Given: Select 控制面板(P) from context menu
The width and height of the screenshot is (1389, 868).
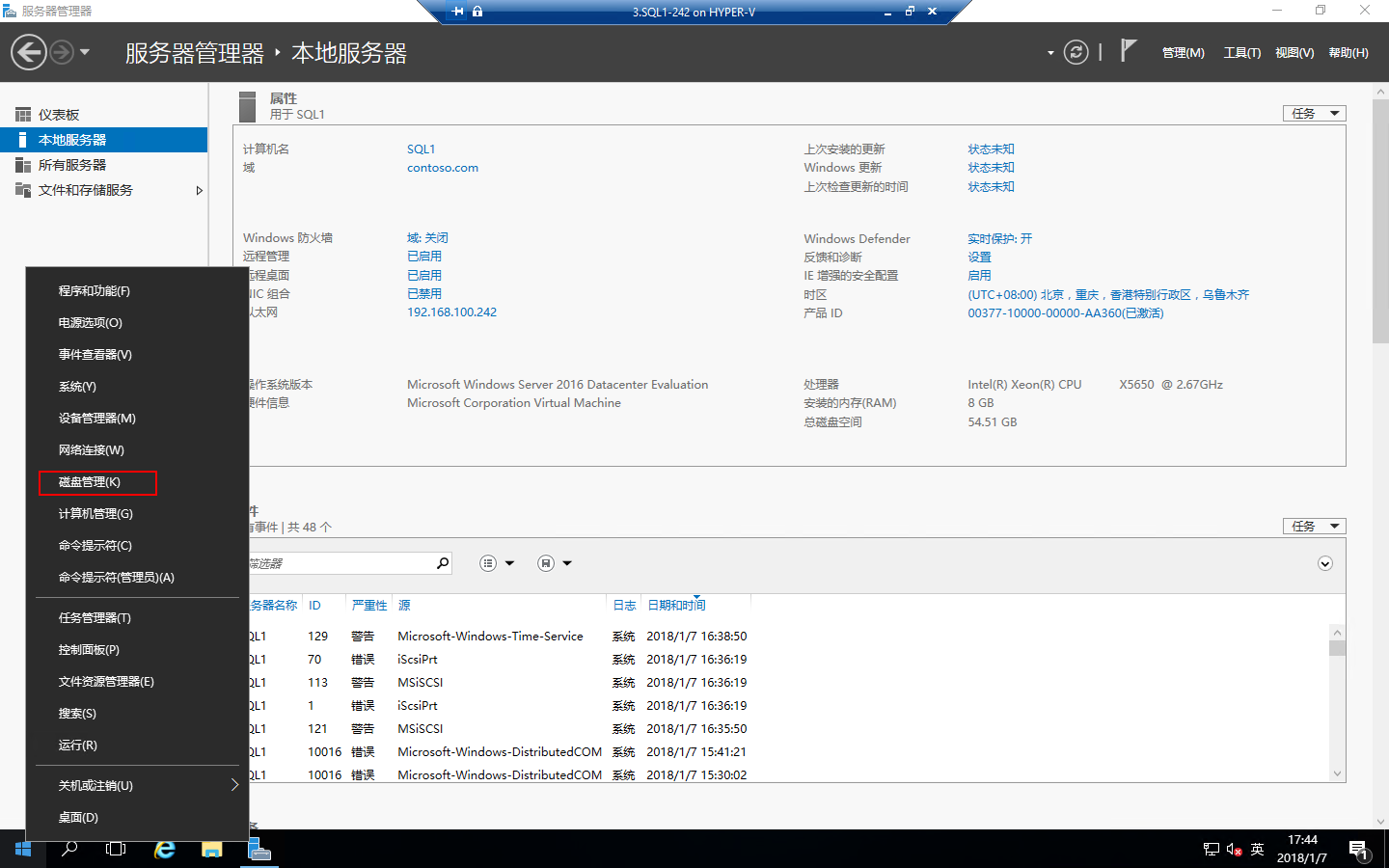Looking at the screenshot, I should [x=137, y=650].
